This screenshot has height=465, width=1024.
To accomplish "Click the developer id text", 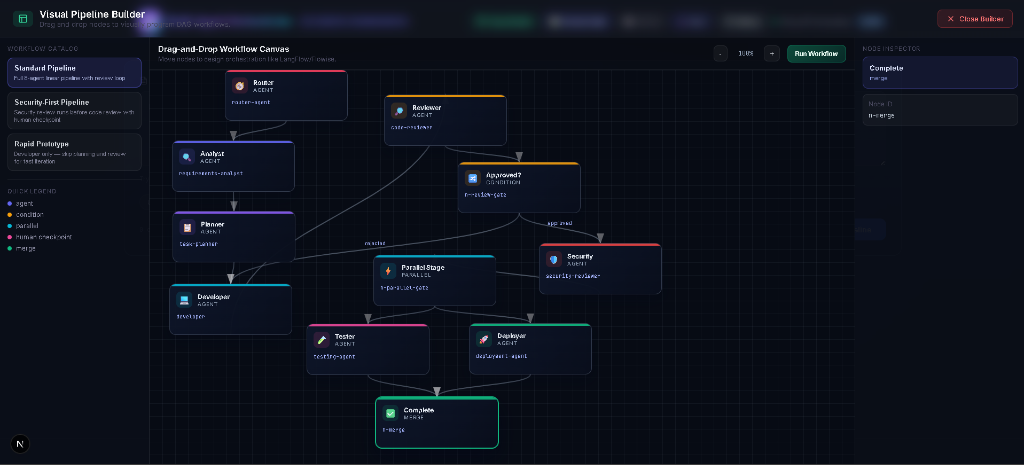I will tap(191, 316).
